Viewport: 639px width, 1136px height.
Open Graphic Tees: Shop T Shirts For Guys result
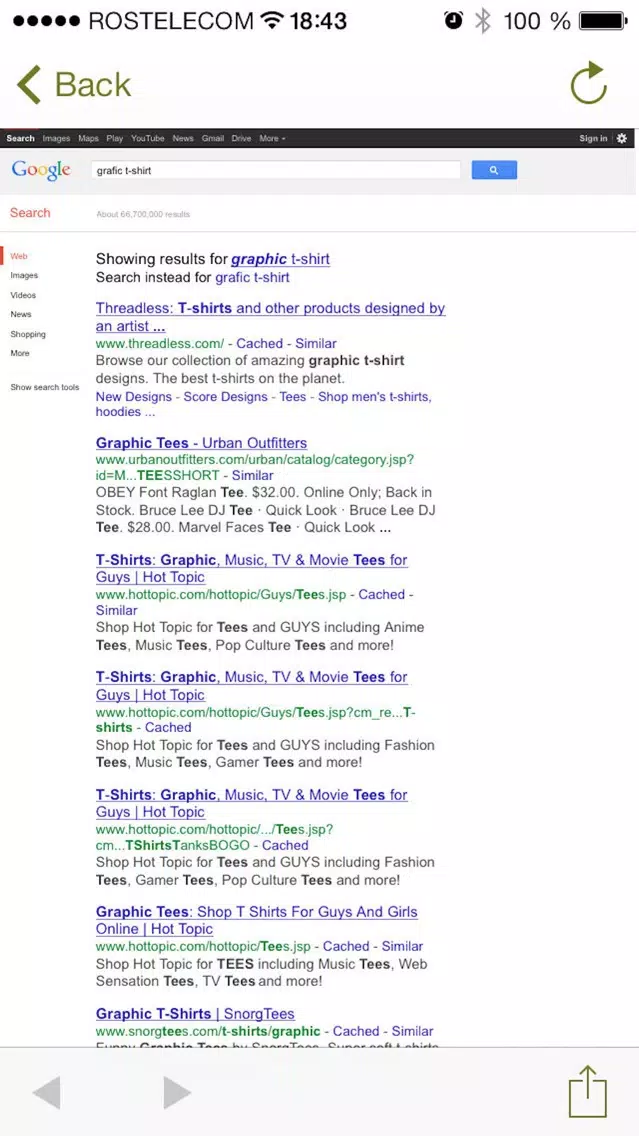pyautogui.click(x=256, y=920)
